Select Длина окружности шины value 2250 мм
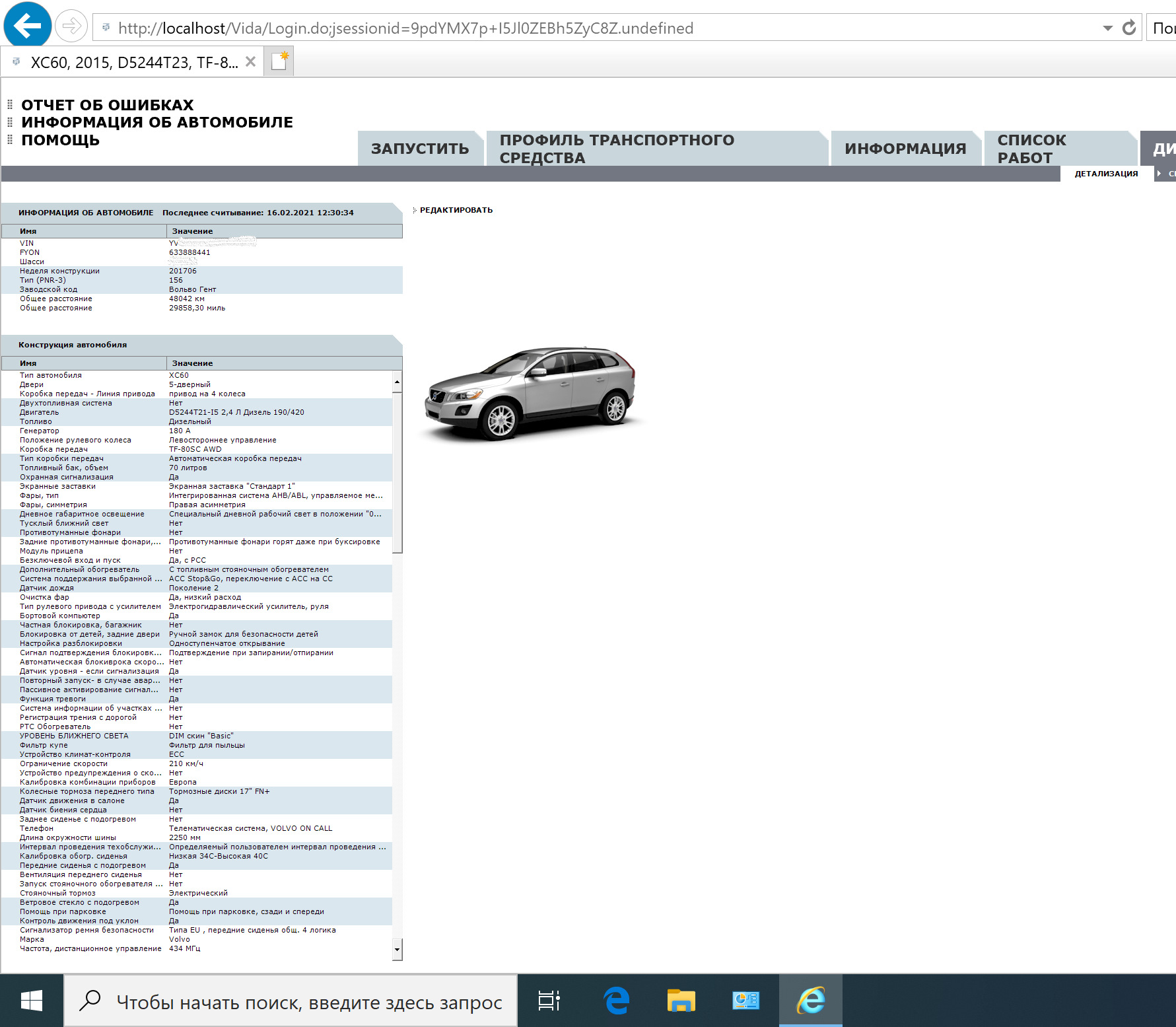This screenshot has height=1027, width=1176. click(x=185, y=837)
